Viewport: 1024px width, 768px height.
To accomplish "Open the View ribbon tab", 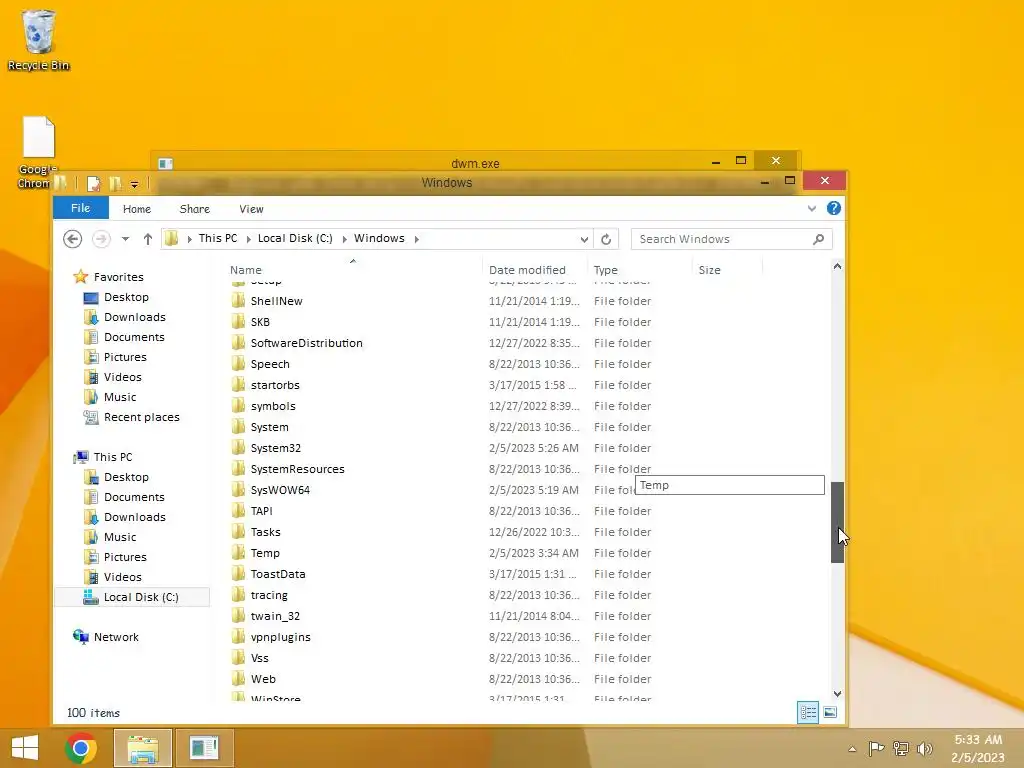I will click(x=251, y=209).
